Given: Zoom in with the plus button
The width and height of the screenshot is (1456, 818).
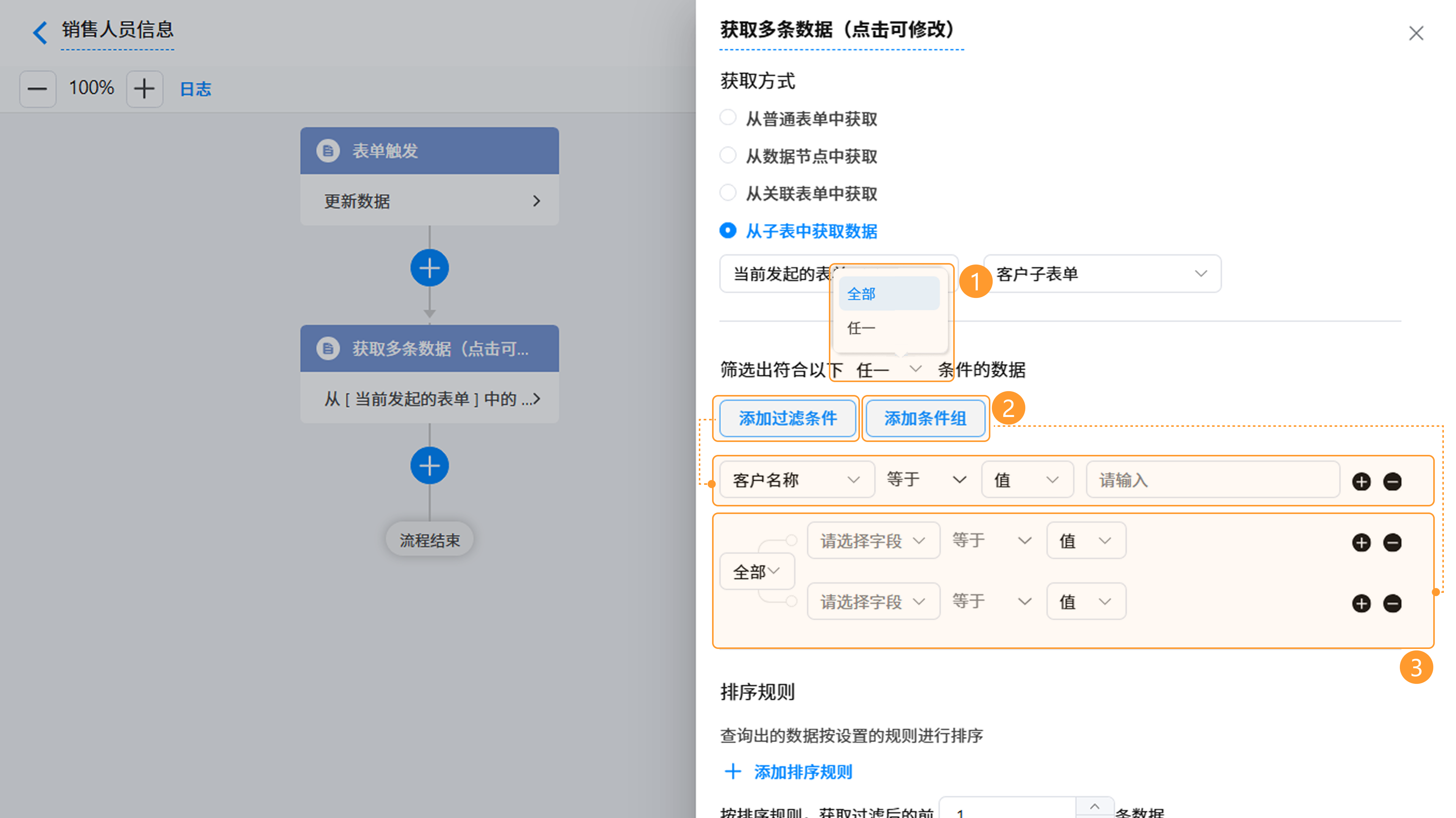Looking at the screenshot, I should pyautogui.click(x=145, y=89).
